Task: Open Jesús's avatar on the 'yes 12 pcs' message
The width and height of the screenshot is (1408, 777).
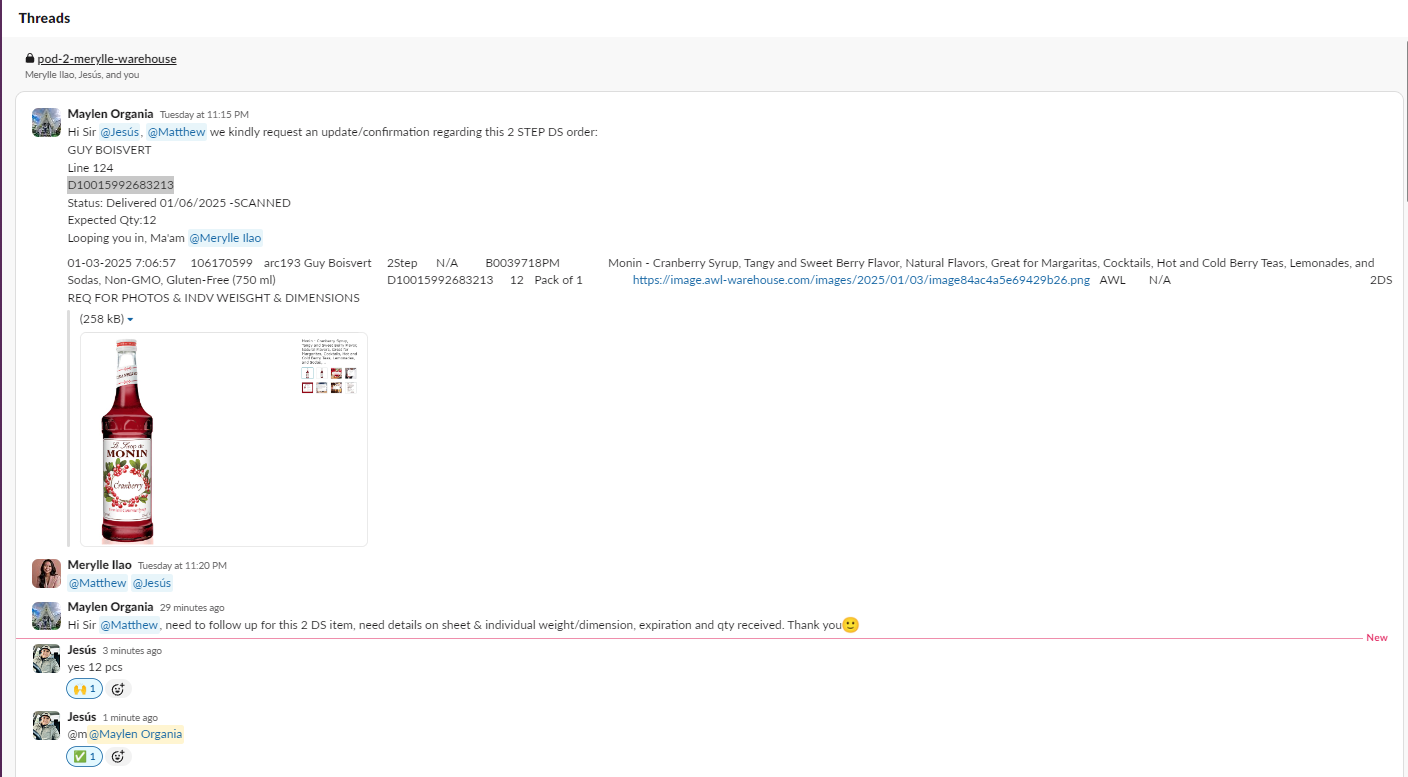Action: (x=46, y=657)
